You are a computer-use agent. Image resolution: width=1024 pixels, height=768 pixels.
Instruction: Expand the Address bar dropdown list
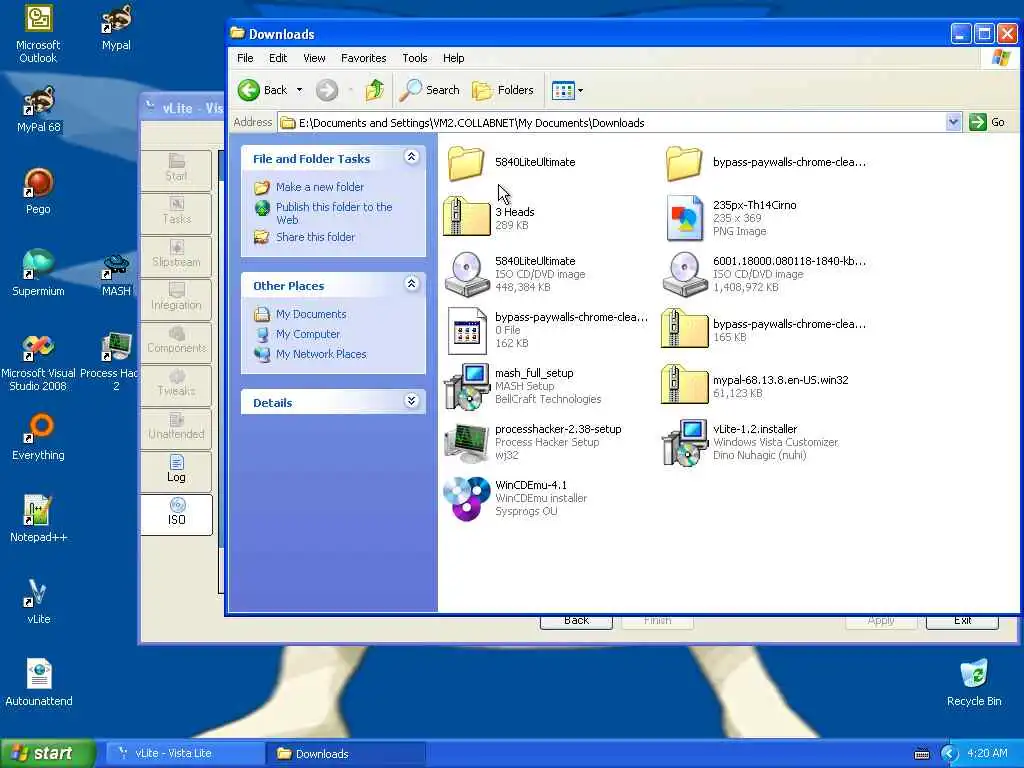(x=953, y=122)
